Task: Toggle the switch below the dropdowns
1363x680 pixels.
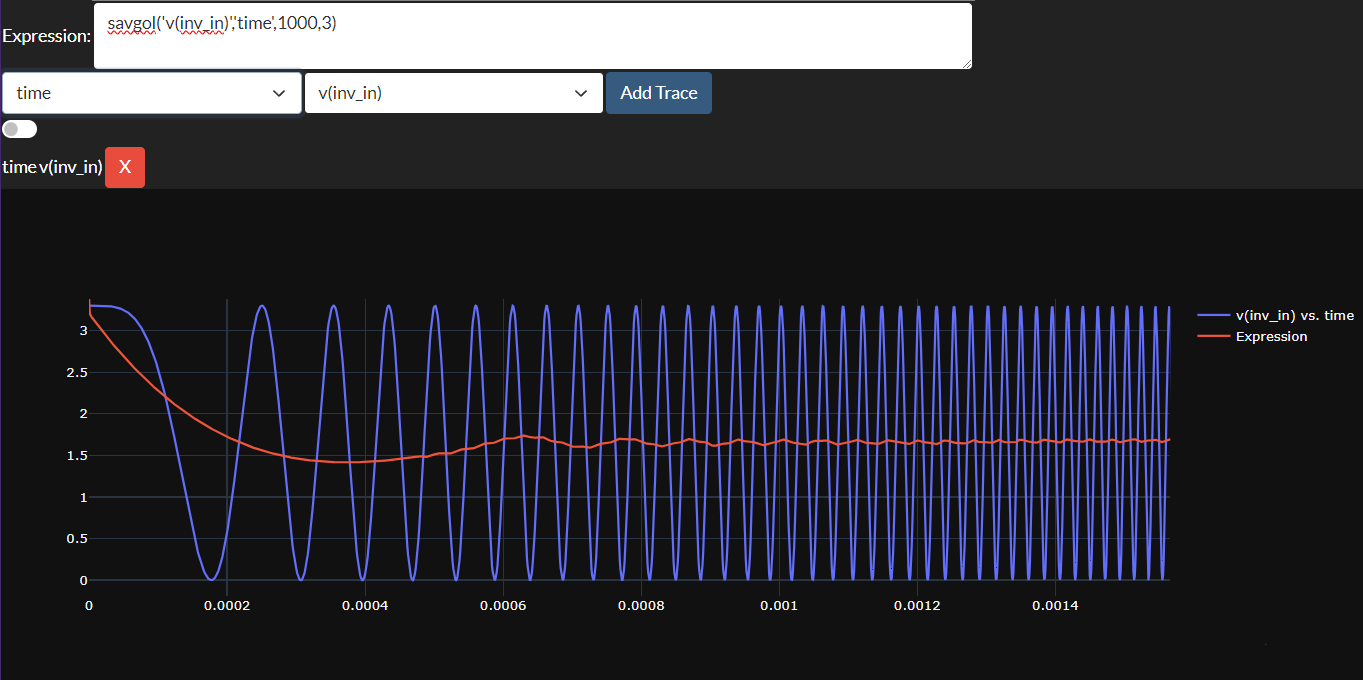Action: [20, 129]
